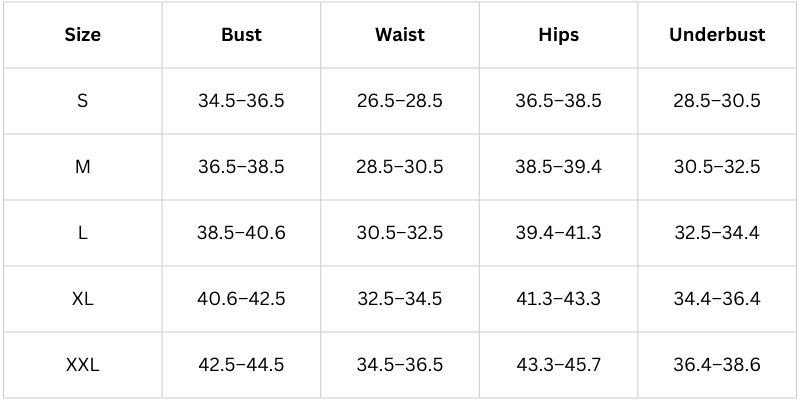Select the XL size row label
Screen dimensions: 800x400
[x=83, y=299]
